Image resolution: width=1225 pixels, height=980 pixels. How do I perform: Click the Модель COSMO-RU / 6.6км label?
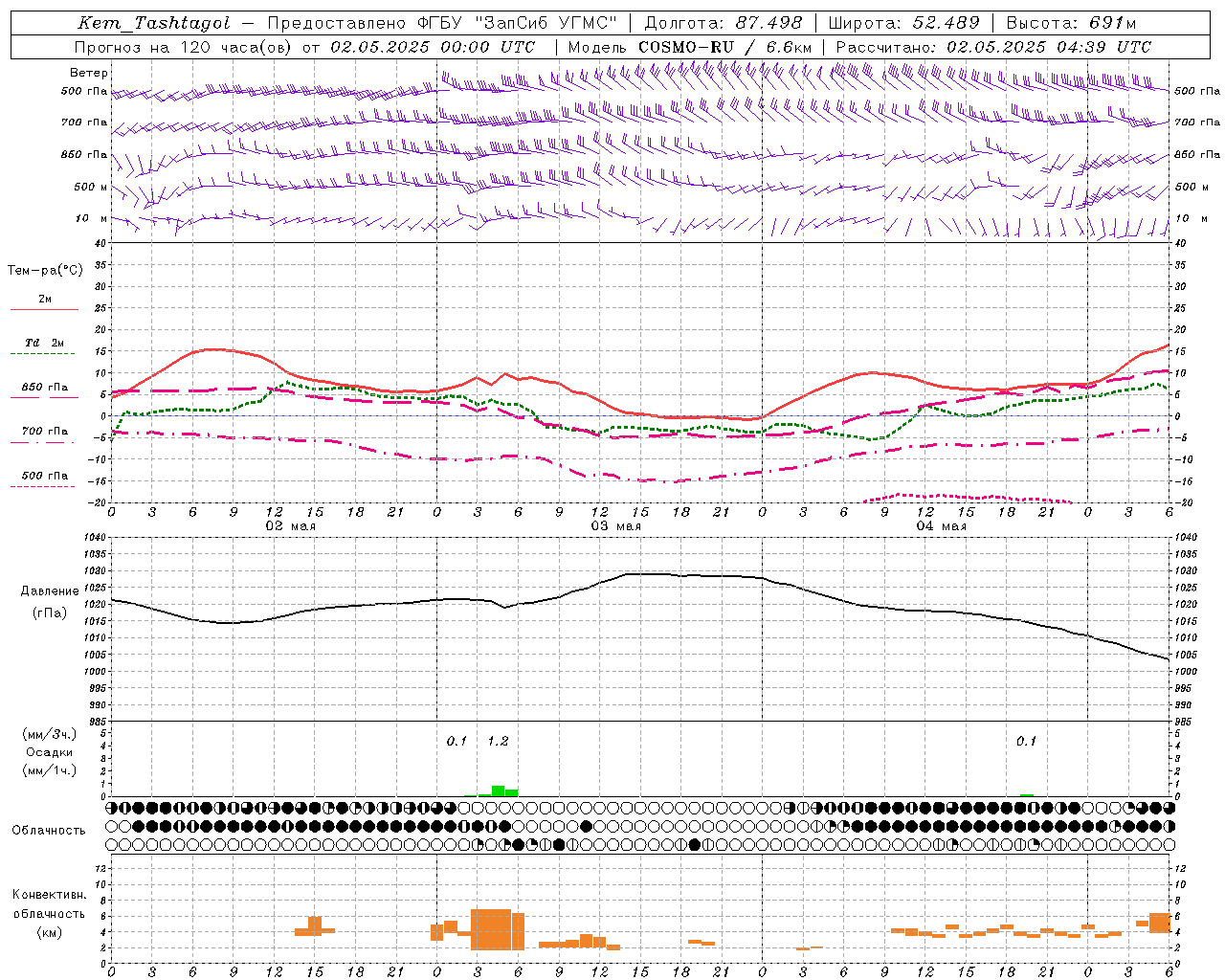pyautogui.click(x=689, y=47)
